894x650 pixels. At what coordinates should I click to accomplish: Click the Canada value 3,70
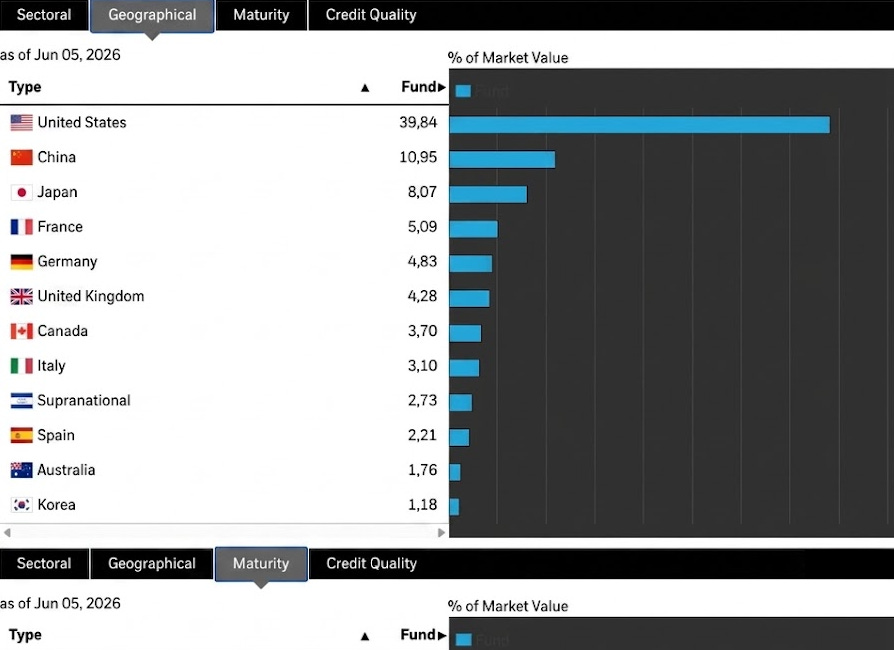pyautogui.click(x=422, y=331)
